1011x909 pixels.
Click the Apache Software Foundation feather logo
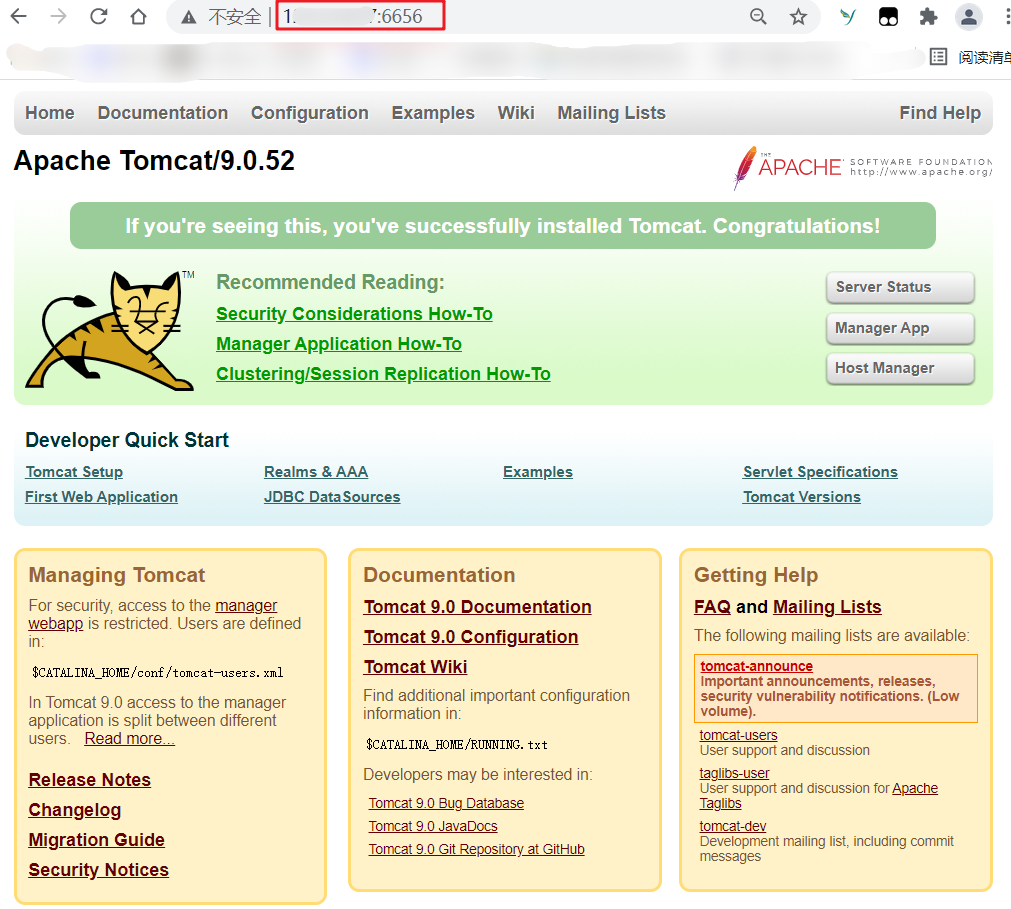[x=862, y=168]
